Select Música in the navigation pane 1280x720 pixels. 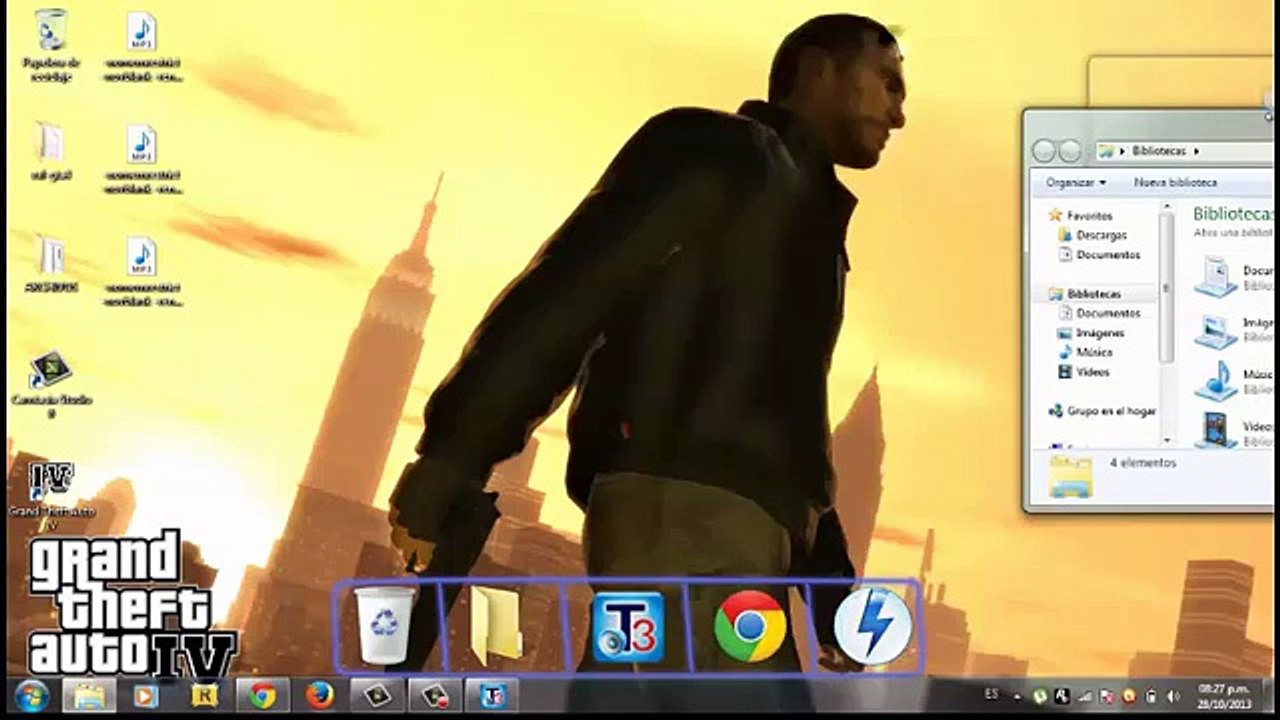point(1084,352)
